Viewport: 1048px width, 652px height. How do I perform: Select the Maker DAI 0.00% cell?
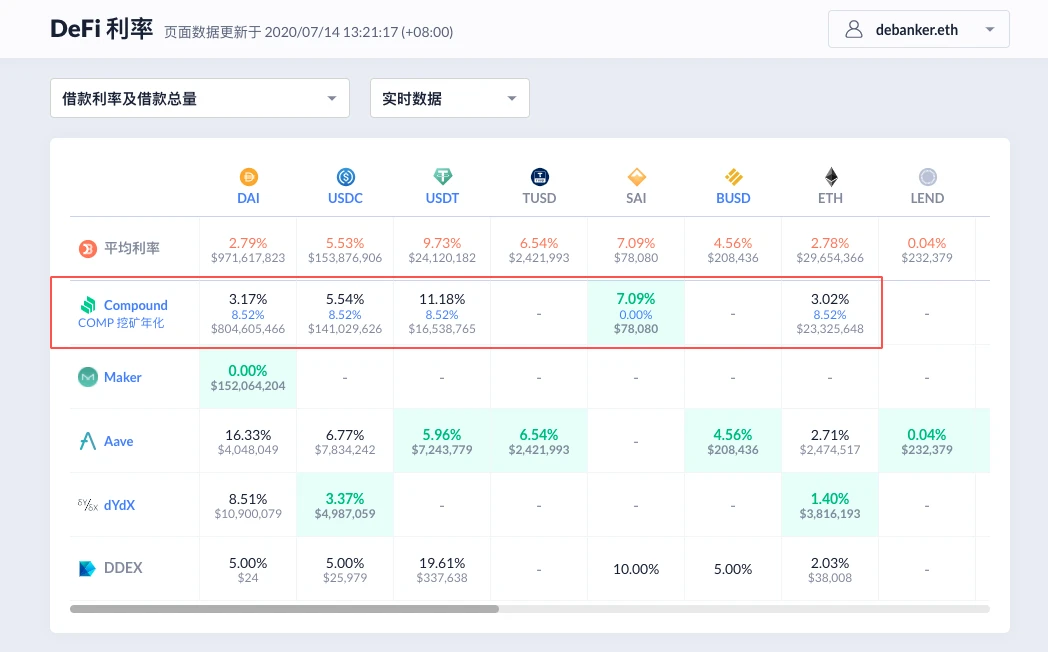(x=248, y=377)
